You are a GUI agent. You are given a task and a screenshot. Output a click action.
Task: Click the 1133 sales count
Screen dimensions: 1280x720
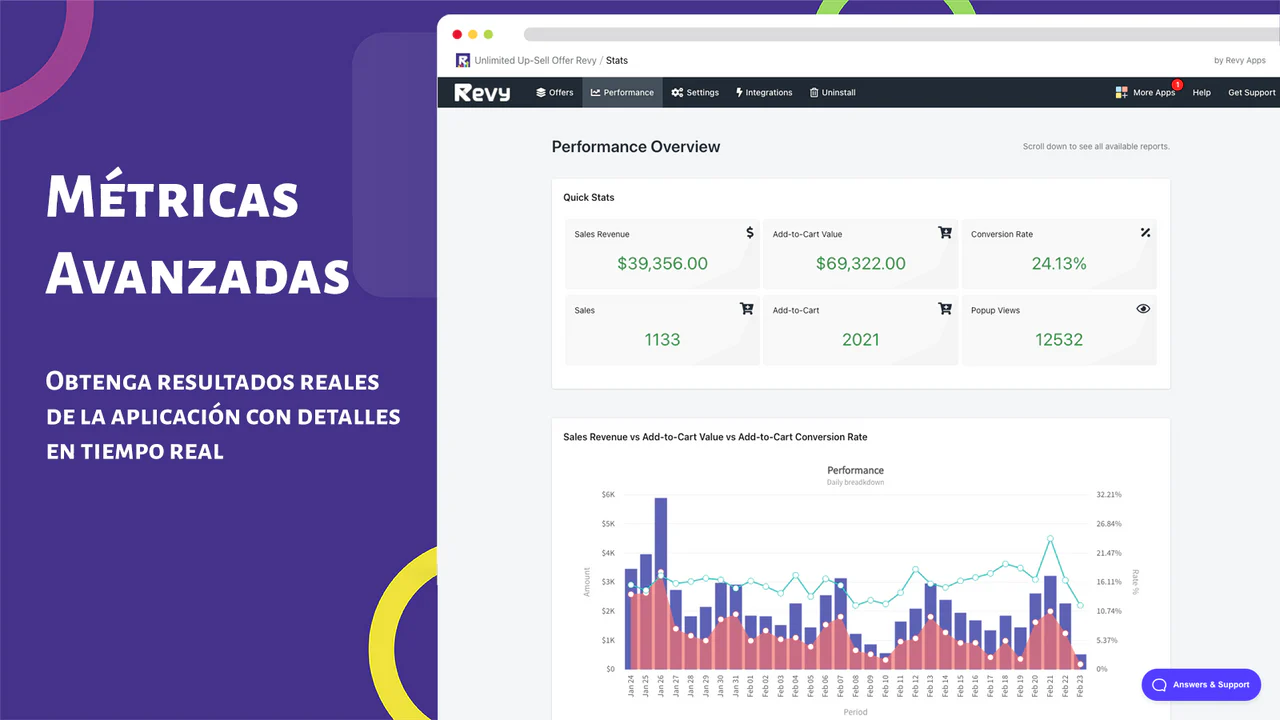click(662, 340)
